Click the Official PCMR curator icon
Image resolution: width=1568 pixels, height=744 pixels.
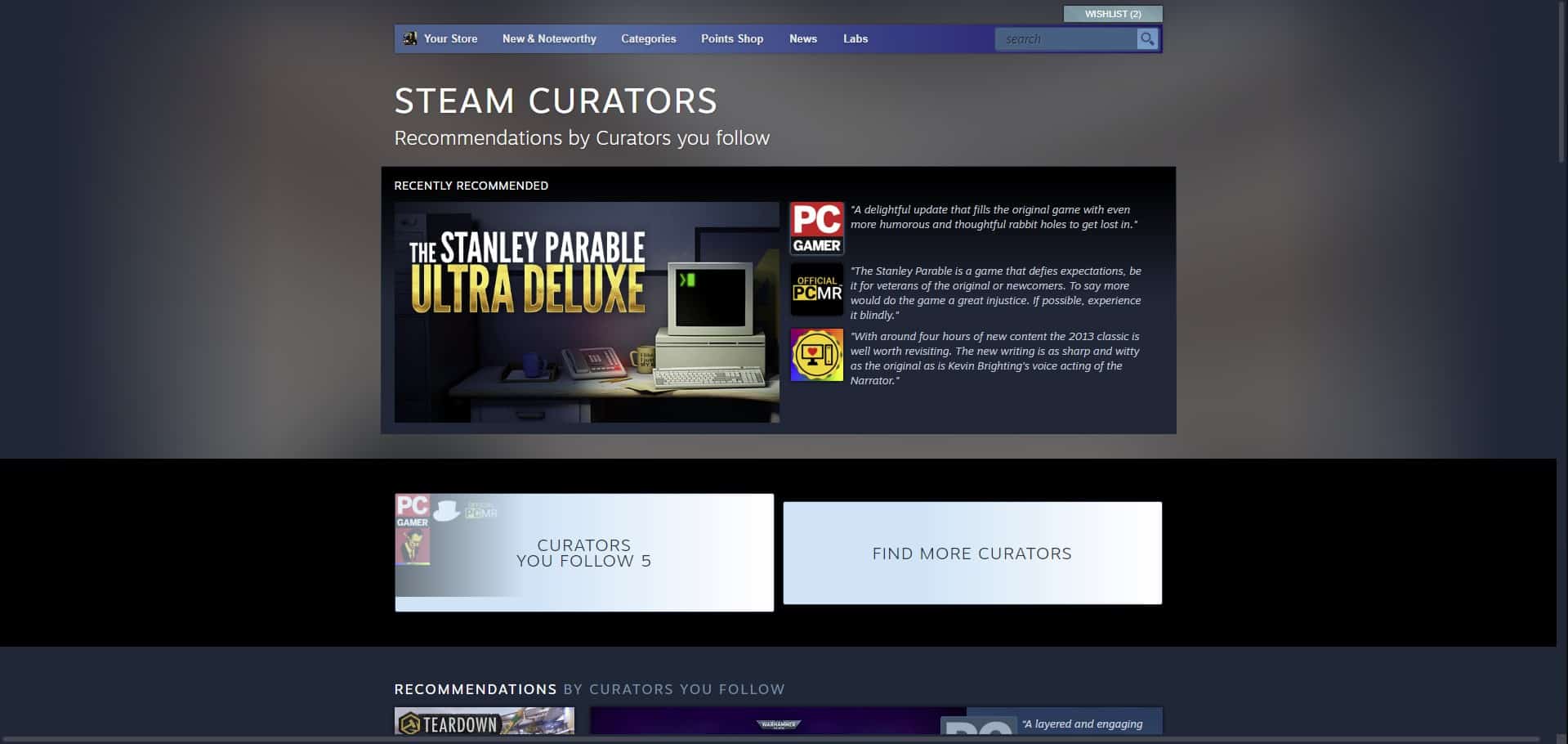816,289
